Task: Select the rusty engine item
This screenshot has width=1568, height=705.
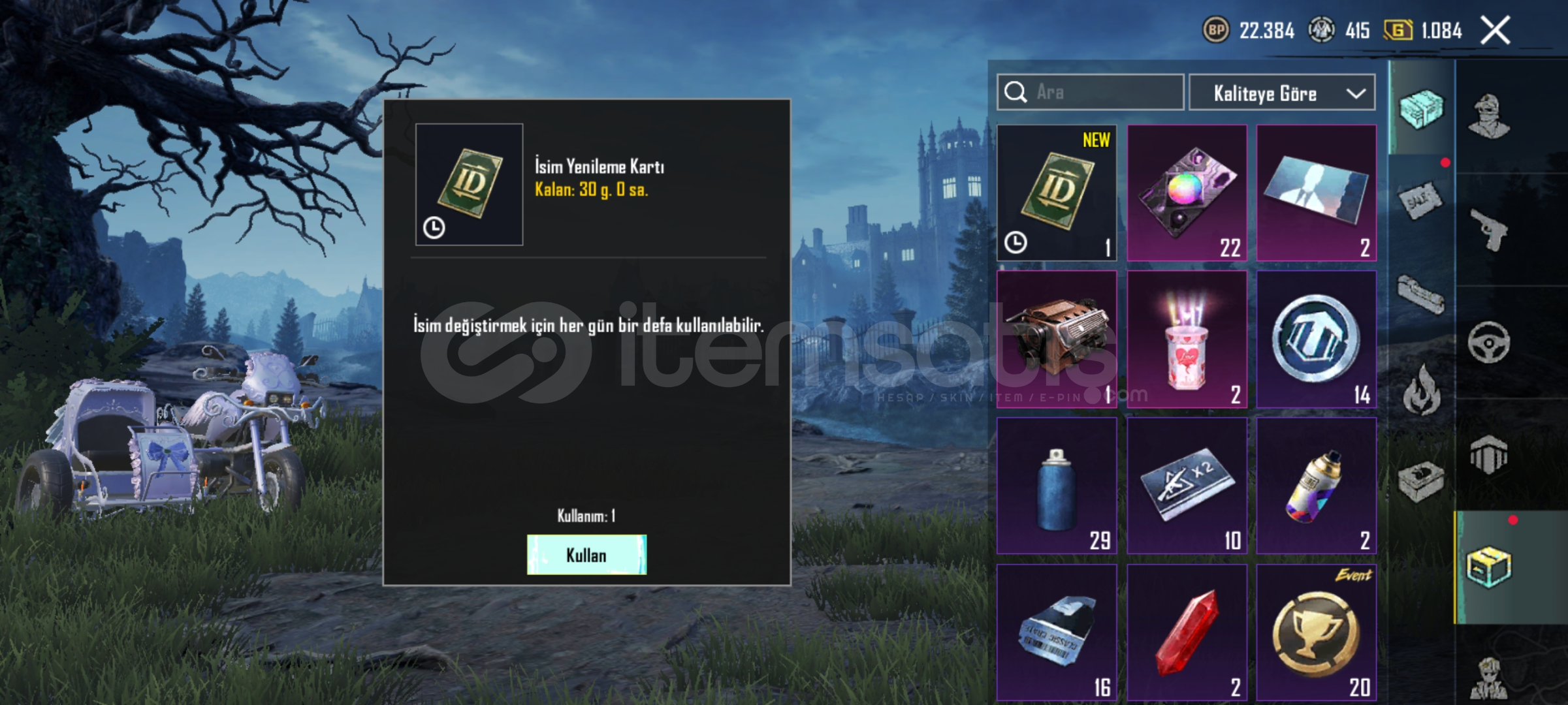Action: [x=1056, y=339]
